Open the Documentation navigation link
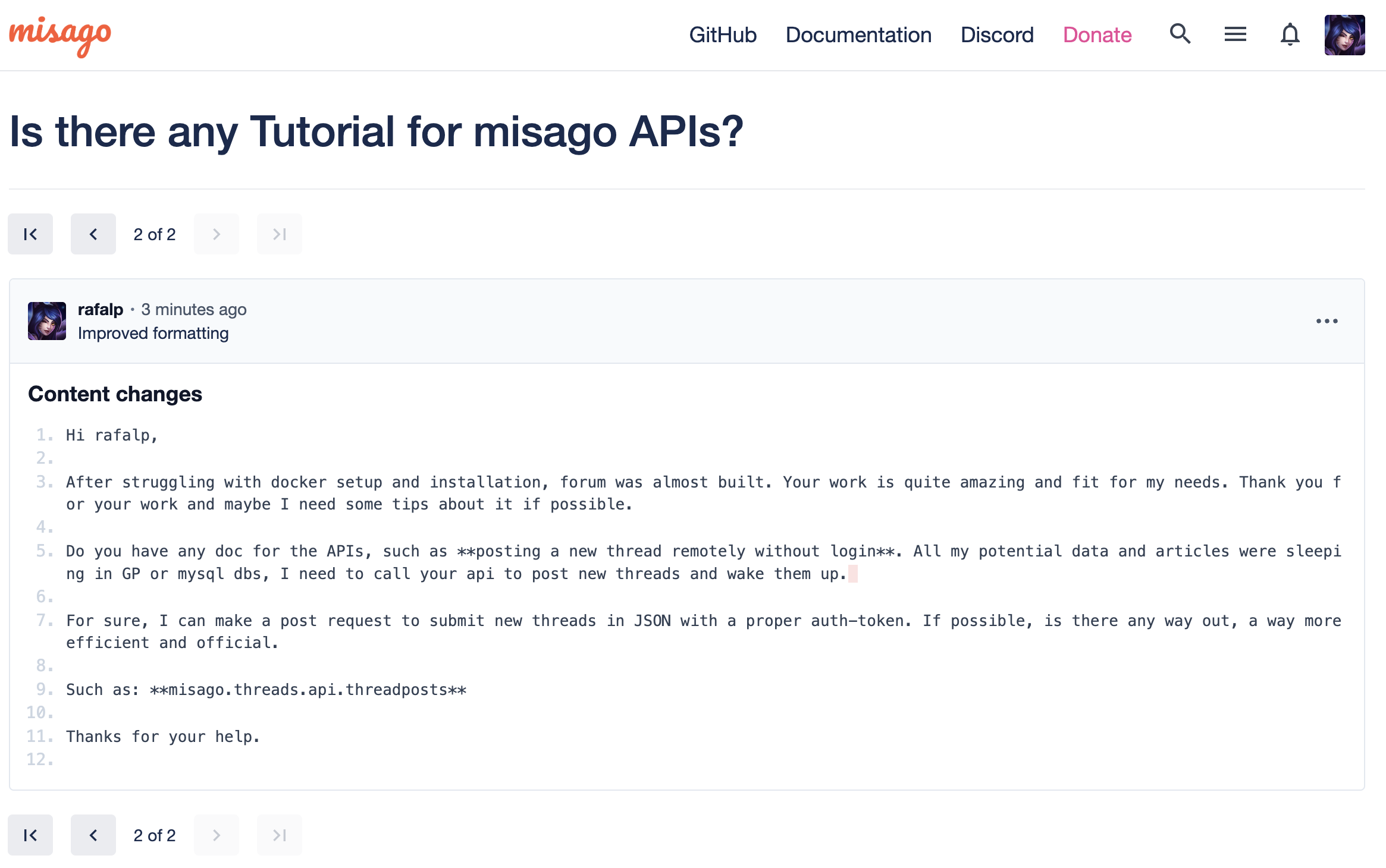The height and width of the screenshot is (868, 1386). pos(858,35)
